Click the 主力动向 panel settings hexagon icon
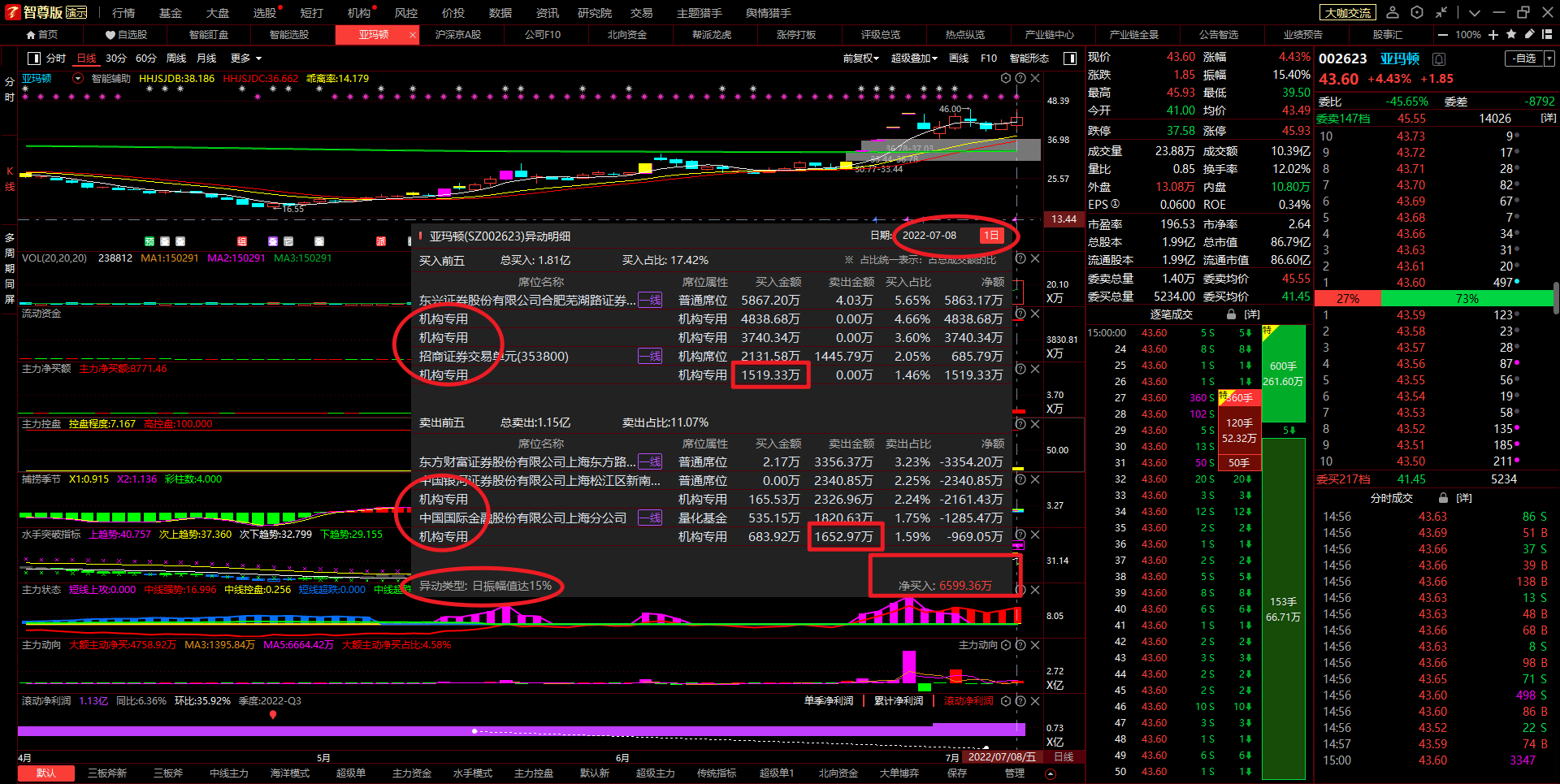The height and width of the screenshot is (784, 1560). click(x=1006, y=645)
